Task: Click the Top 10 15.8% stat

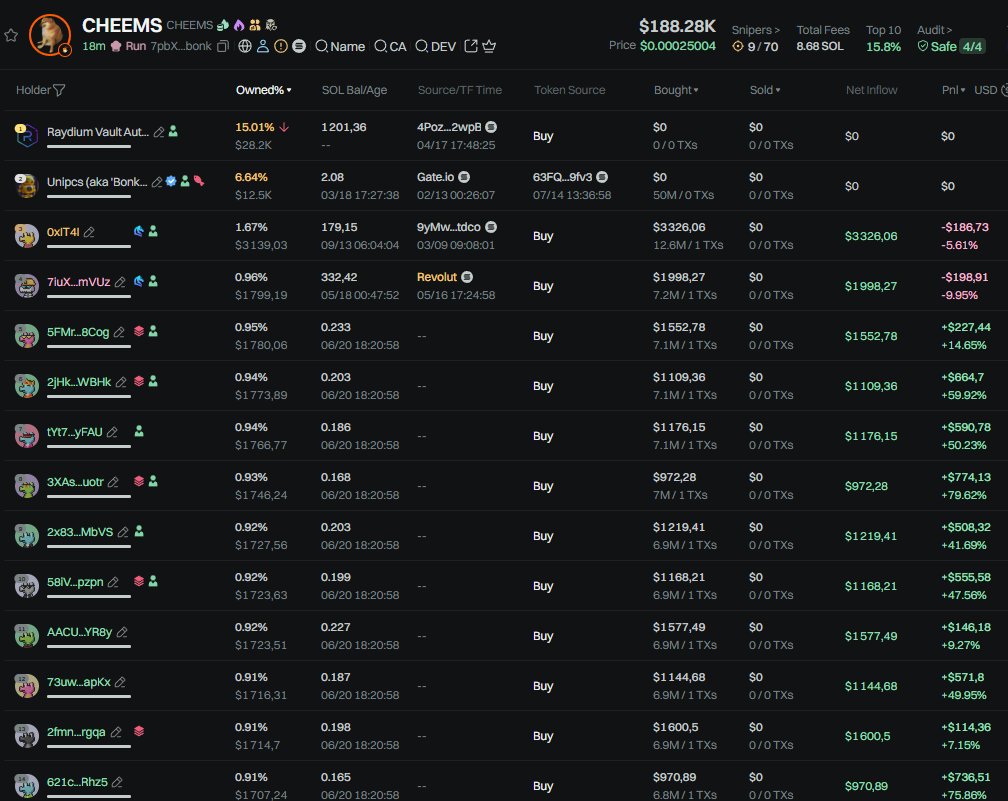Action: (883, 39)
